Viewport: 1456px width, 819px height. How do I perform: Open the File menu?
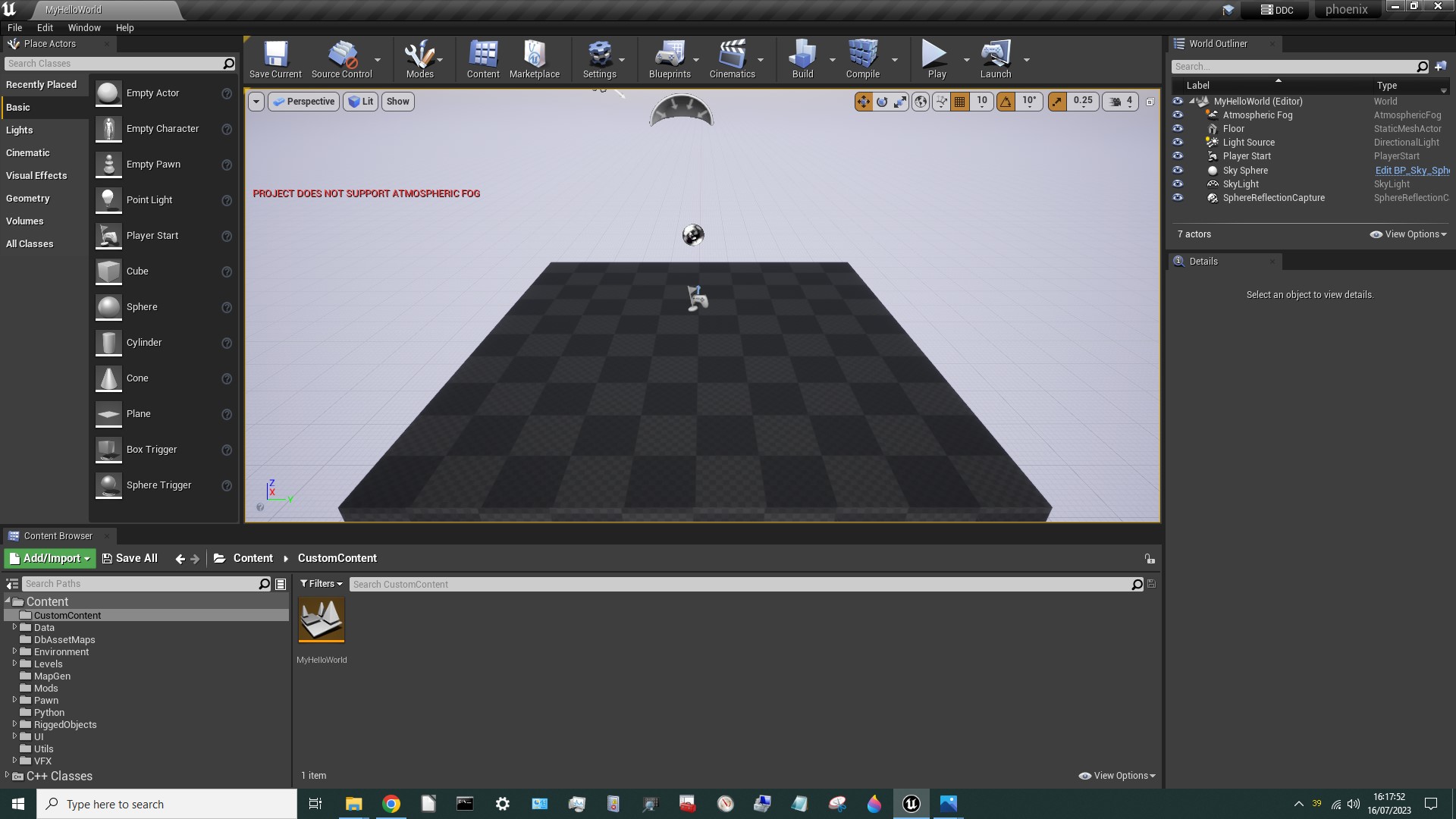(14, 27)
